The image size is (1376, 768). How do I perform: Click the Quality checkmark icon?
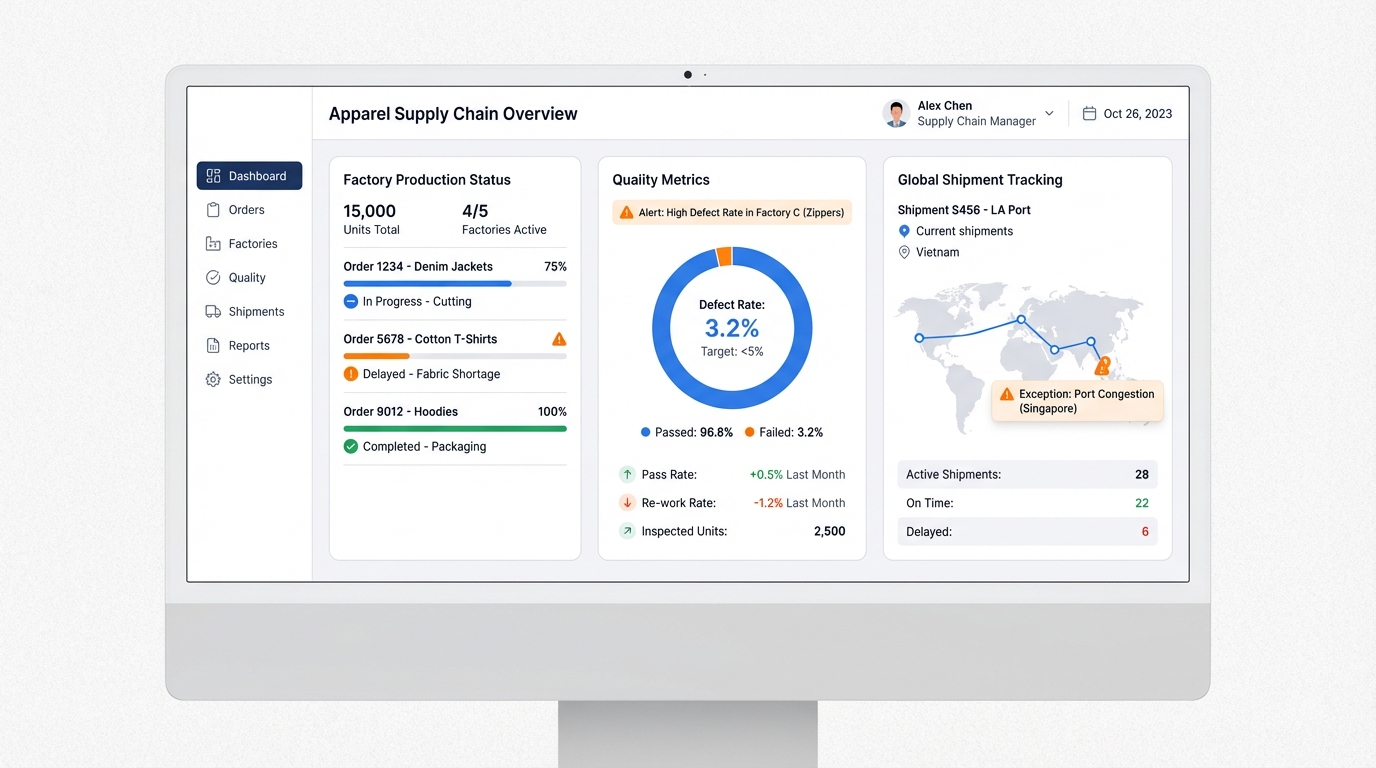click(212, 277)
